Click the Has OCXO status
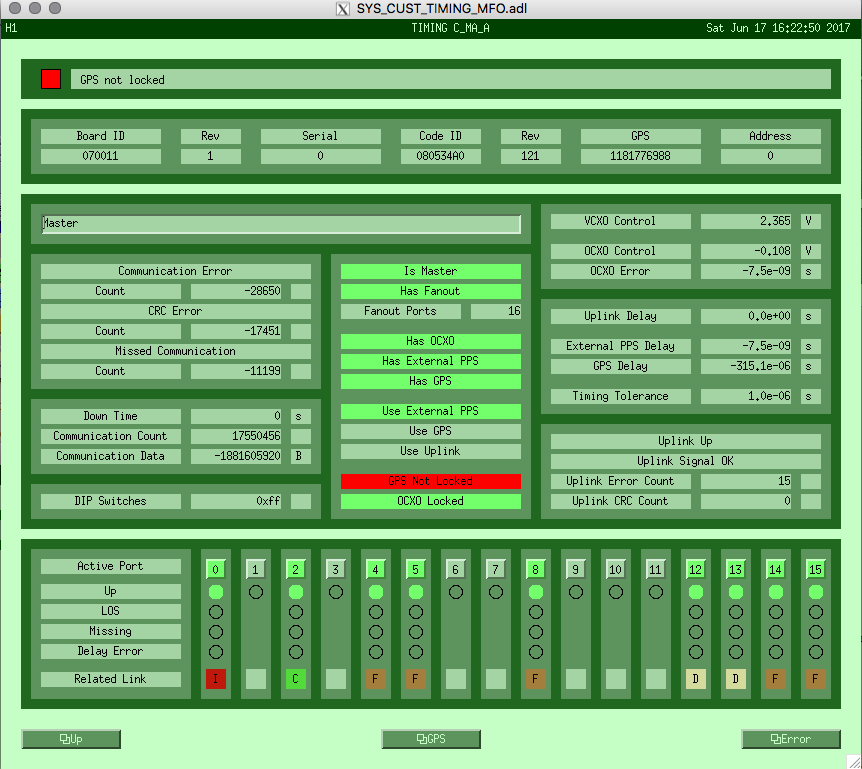862x769 pixels. pos(431,341)
